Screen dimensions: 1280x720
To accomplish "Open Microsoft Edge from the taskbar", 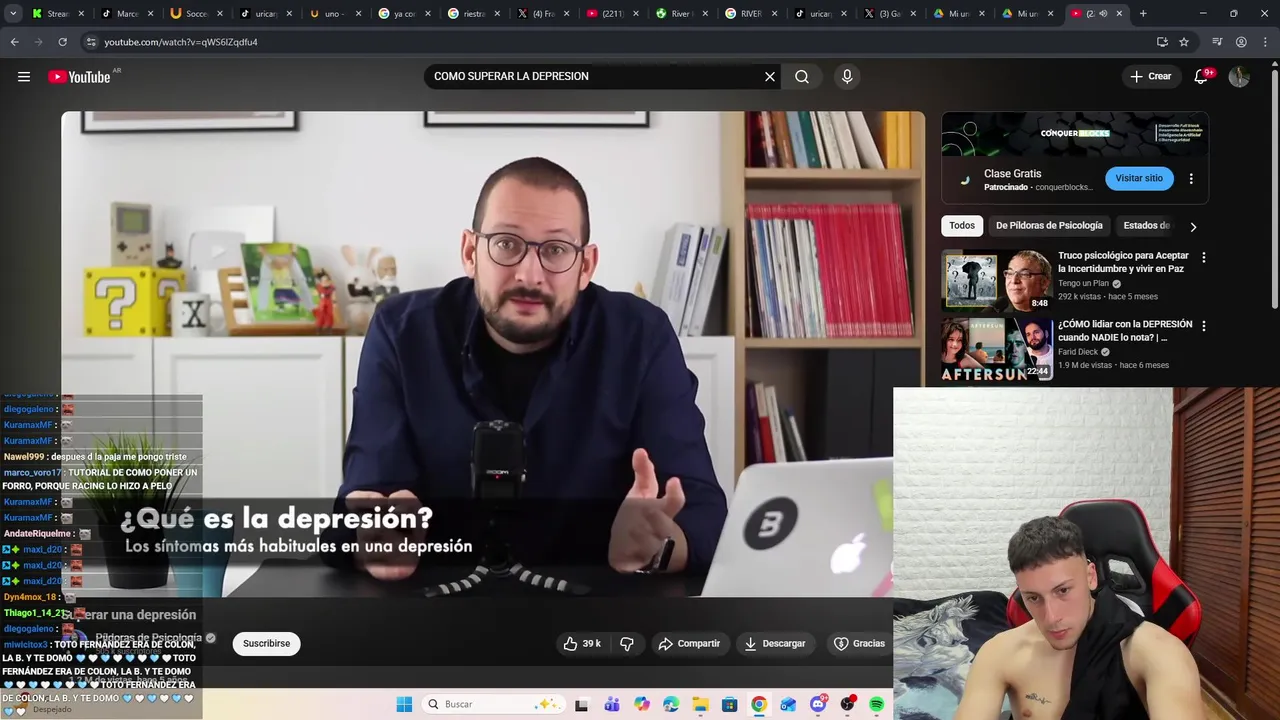I will (670, 704).
